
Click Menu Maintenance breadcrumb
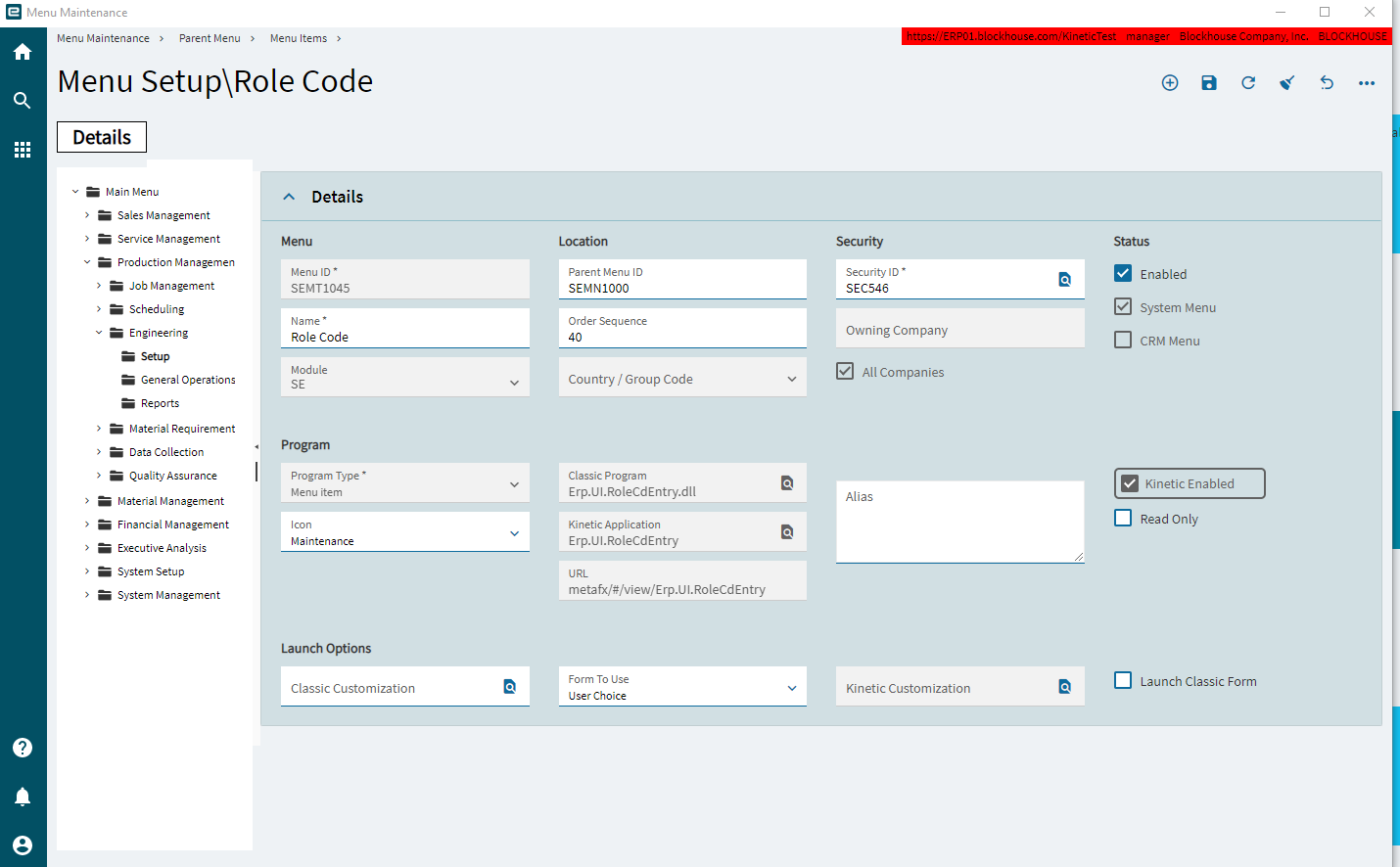[x=103, y=38]
